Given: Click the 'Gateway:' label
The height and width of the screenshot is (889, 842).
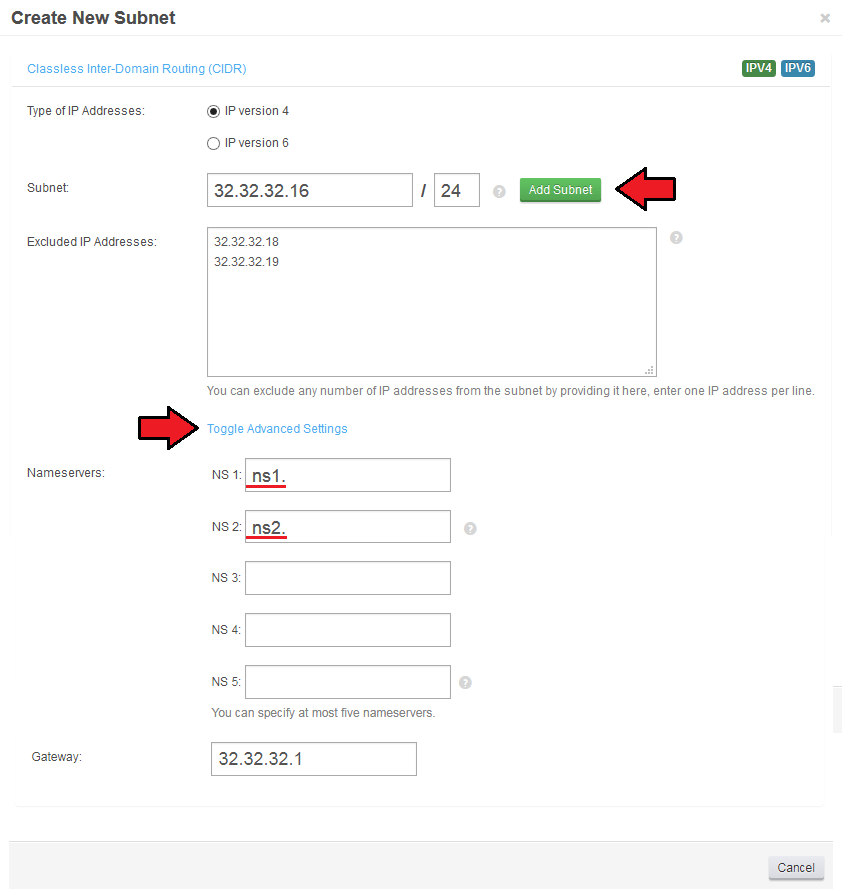Looking at the screenshot, I should pos(57,757).
